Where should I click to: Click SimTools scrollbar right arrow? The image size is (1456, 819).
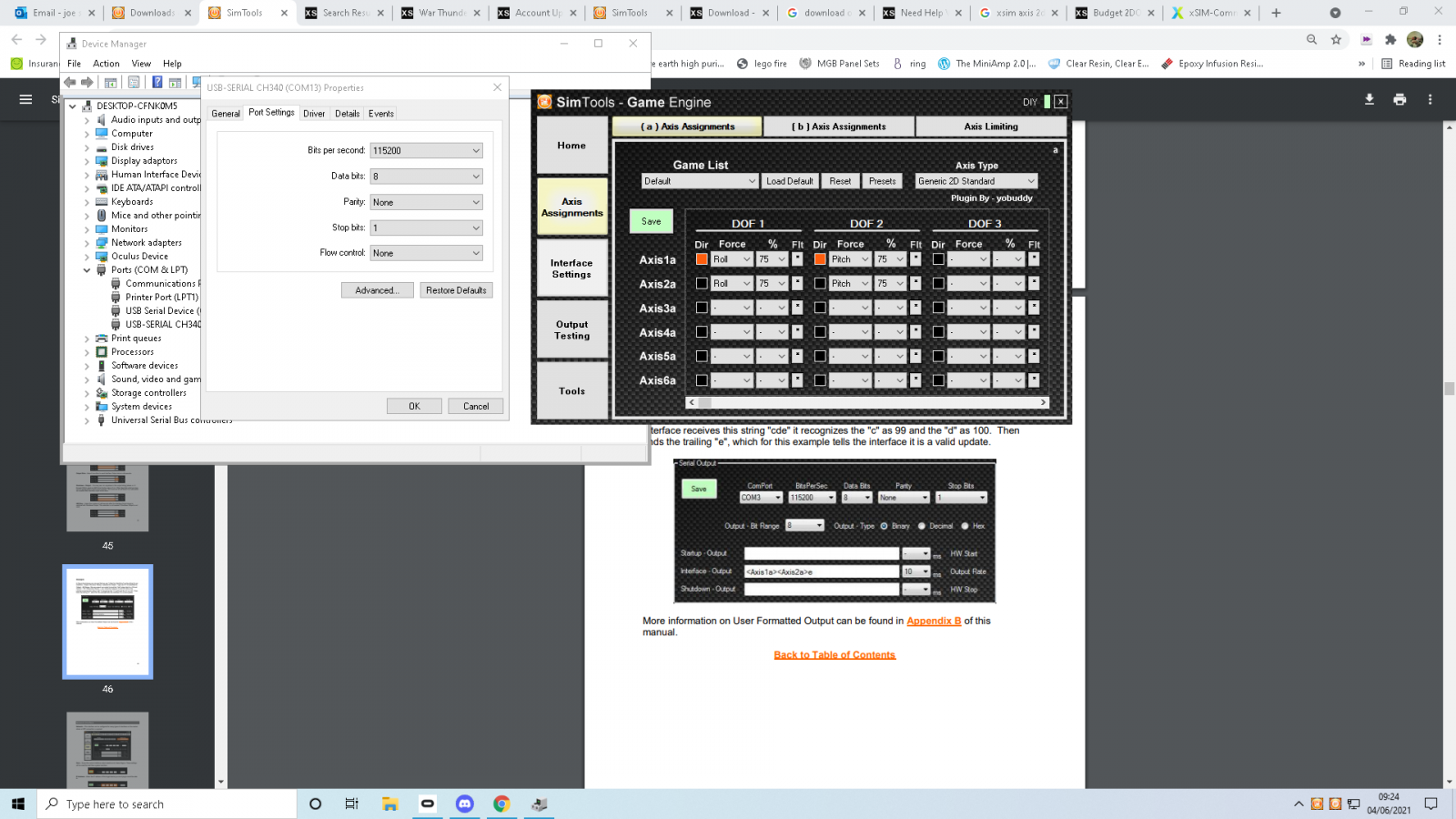(x=1043, y=402)
